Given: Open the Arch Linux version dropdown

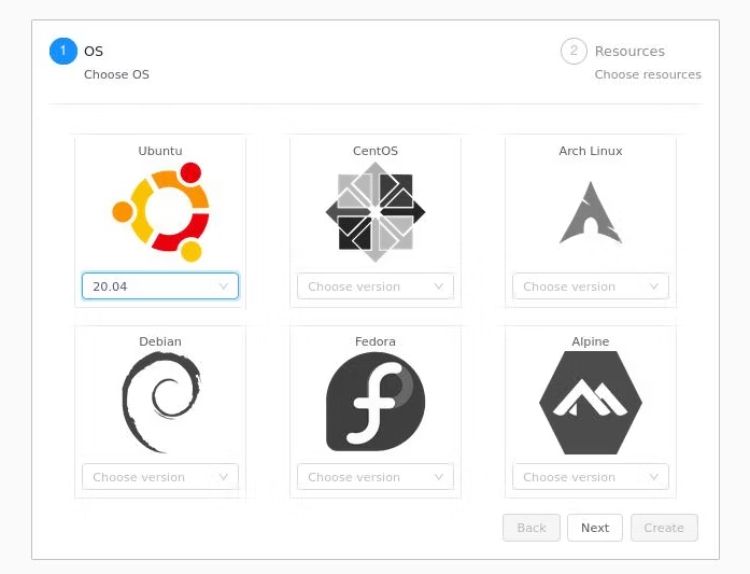Looking at the screenshot, I should pyautogui.click(x=591, y=286).
